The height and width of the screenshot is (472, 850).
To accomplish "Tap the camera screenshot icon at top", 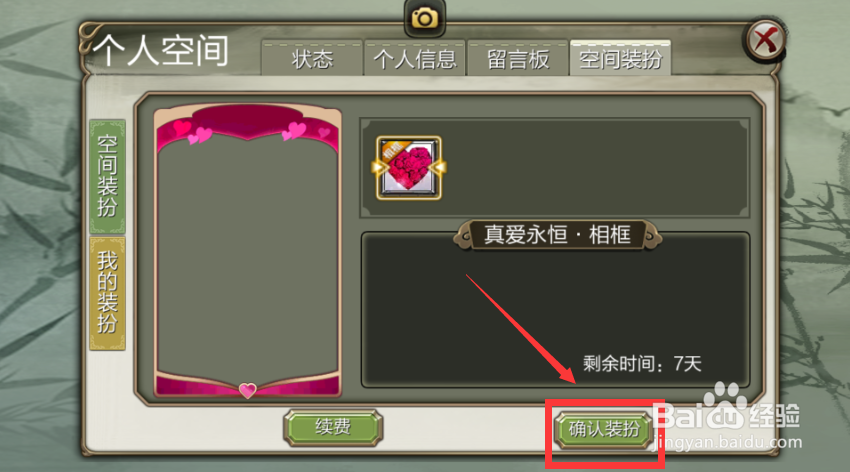I will [424, 18].
